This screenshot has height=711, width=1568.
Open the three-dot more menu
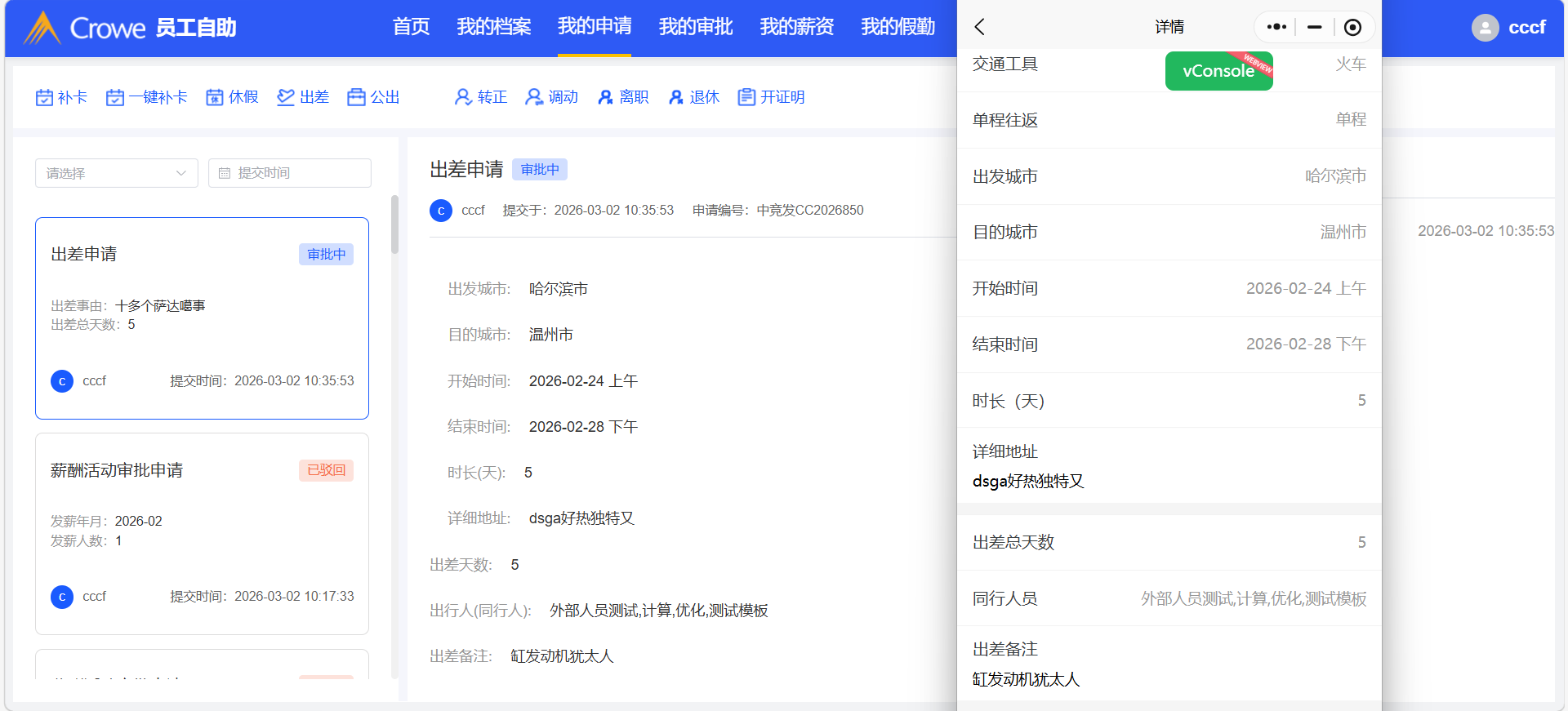(1276, 27)
